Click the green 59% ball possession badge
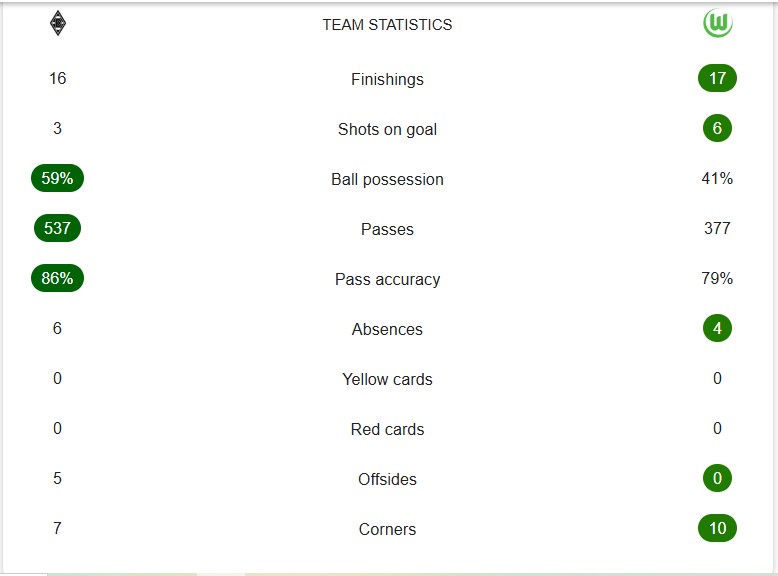The height and width of the screenshot is (576, 778). [58, 178]
